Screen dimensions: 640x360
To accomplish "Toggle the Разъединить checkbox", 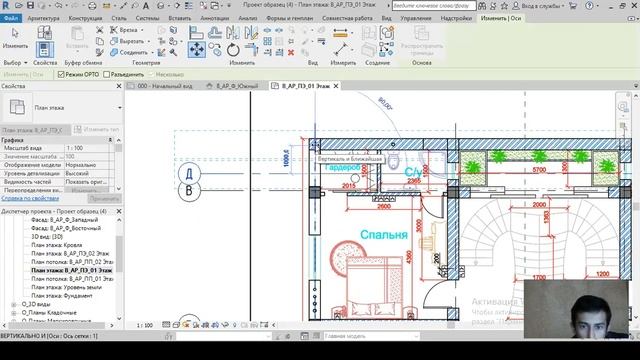I will point(107,74).
